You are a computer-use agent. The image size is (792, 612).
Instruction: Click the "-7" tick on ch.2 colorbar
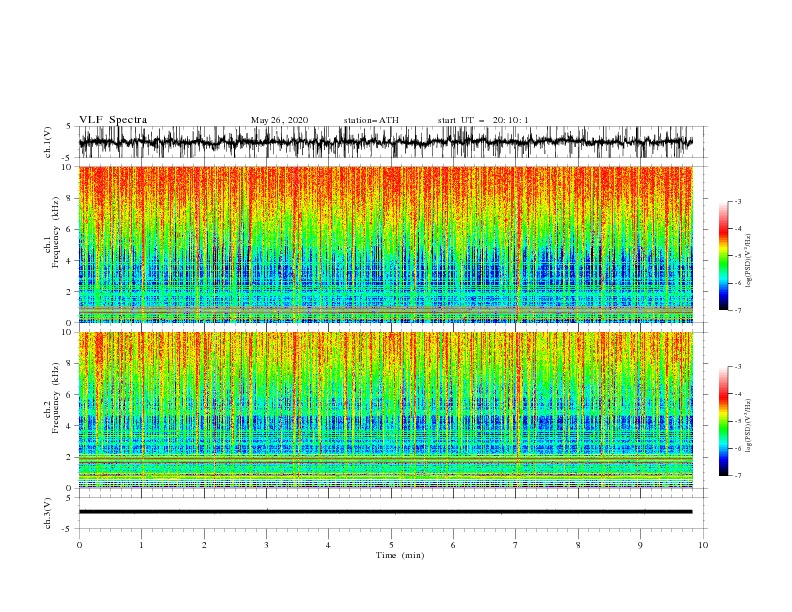(738, 475)
